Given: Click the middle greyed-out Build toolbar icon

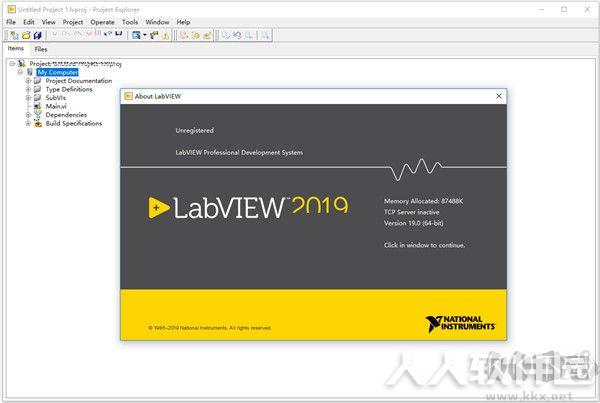Looking at the screenshot, I should (x=196, y=35).
